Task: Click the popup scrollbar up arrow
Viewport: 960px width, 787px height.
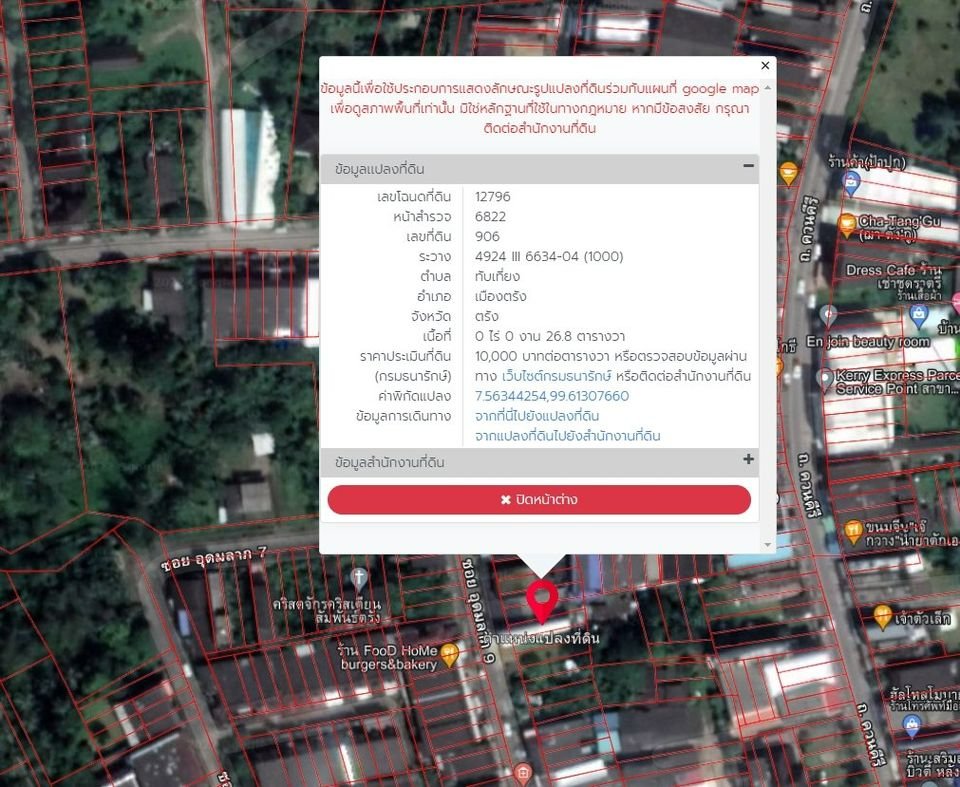Action: click(768, 88)
